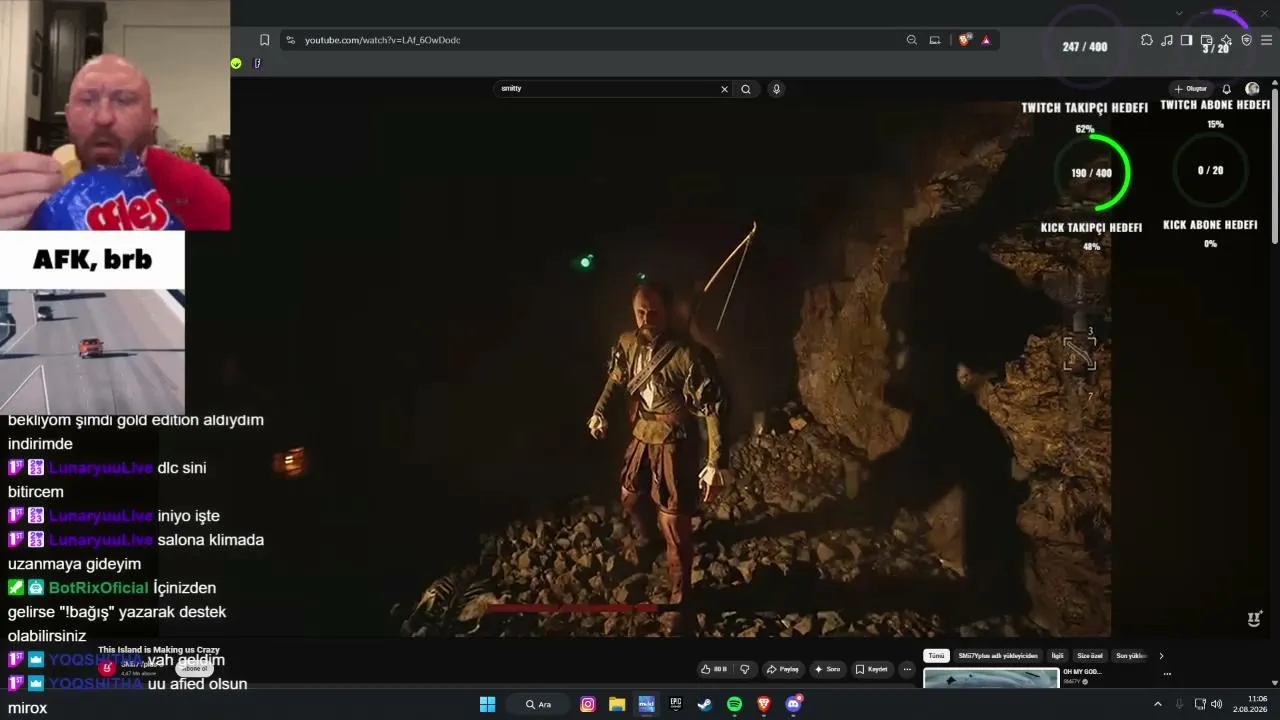Open the media control music note icon
1280x720 pixels.
(x=1167, y=40)
